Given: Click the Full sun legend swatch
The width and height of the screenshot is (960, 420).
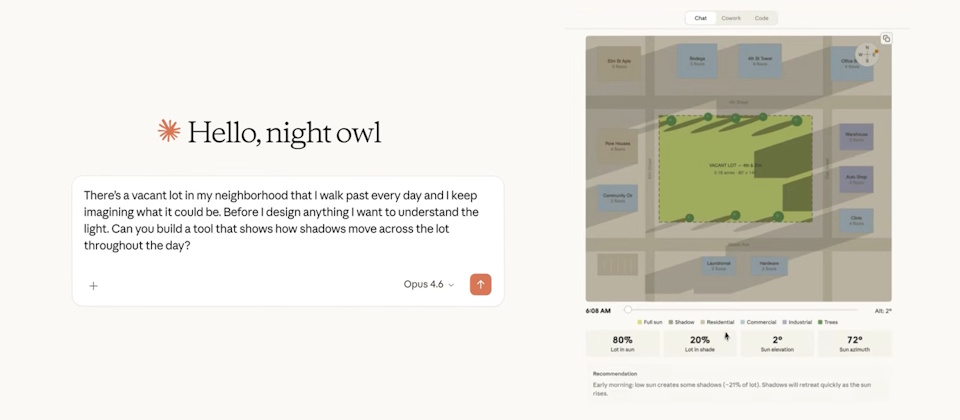Looking at the screenshot, I should point(640,322).
